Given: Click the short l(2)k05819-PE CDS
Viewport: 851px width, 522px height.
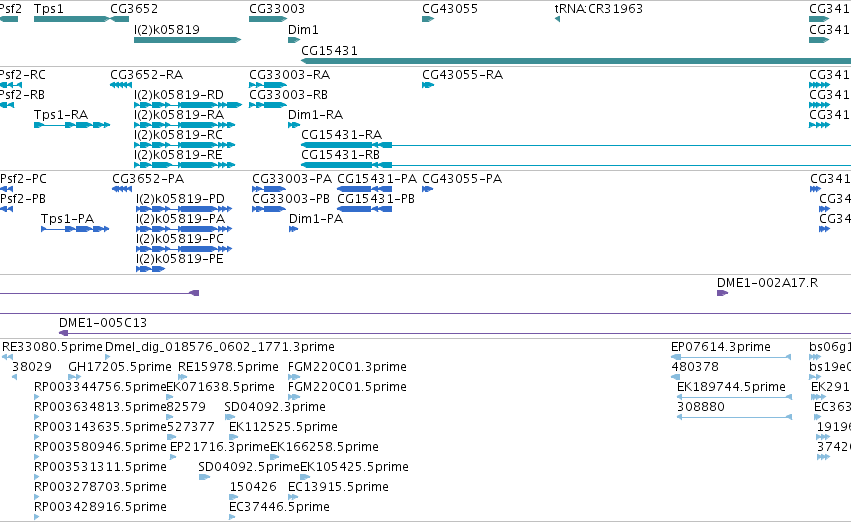Looking at the screenshot, I should [x=150, y=269].
